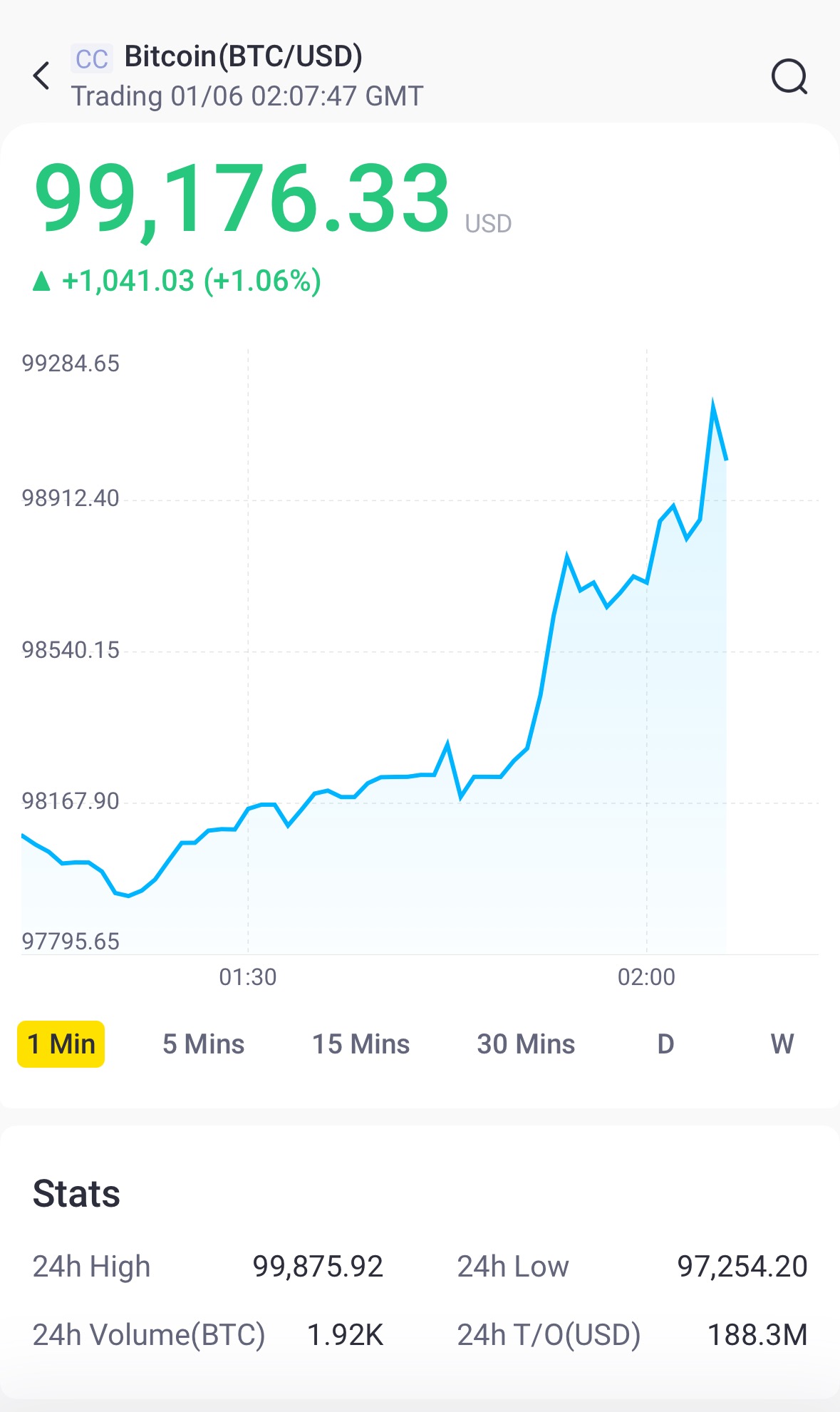The height and width of the screenshot is (1412, 840).
Task: Choose the 30 Mins interval
Action: [526, 1044]
